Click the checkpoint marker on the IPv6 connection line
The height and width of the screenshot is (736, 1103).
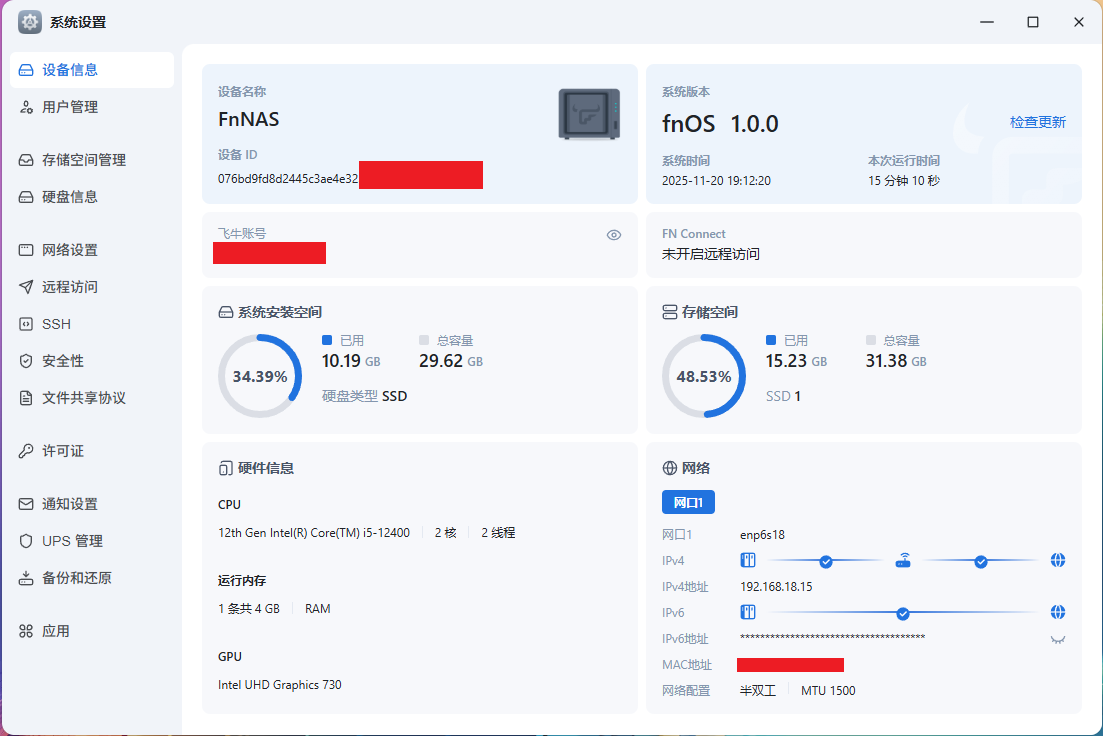click(x=903, y=612)
